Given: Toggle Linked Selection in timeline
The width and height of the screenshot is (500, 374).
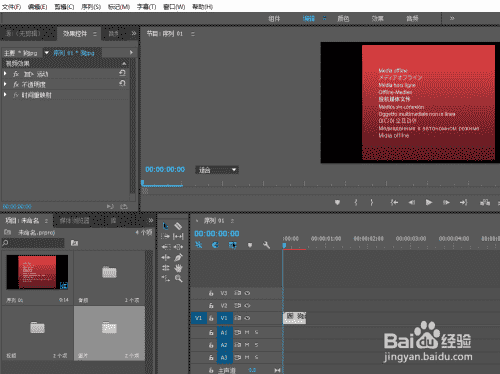Looking at the screenshot, I should point(233,245).
